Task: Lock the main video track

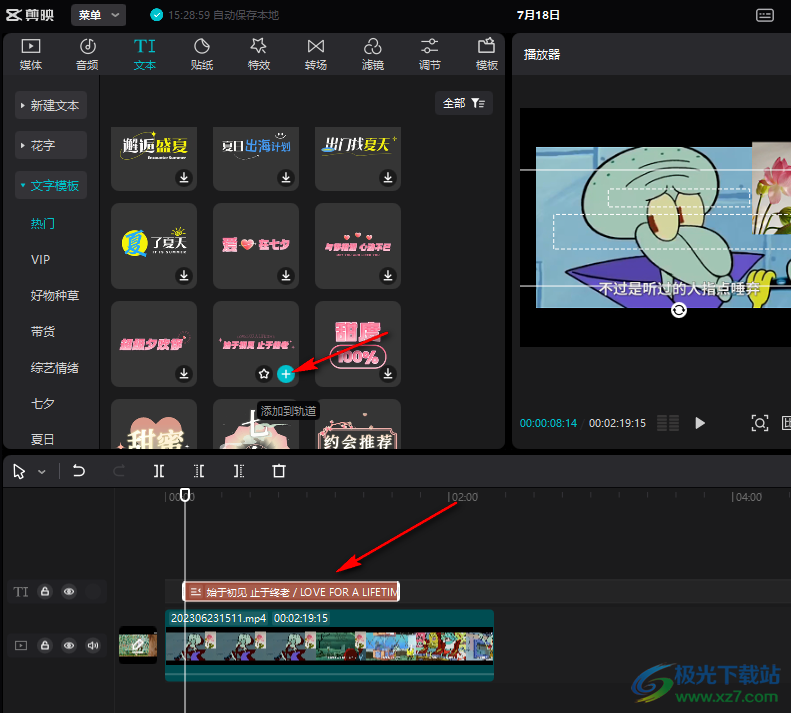Action: click(45, 645)
